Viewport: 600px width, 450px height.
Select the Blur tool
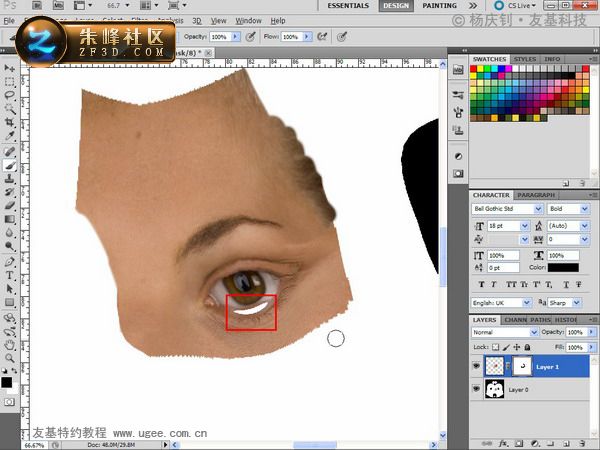point(10,233)
